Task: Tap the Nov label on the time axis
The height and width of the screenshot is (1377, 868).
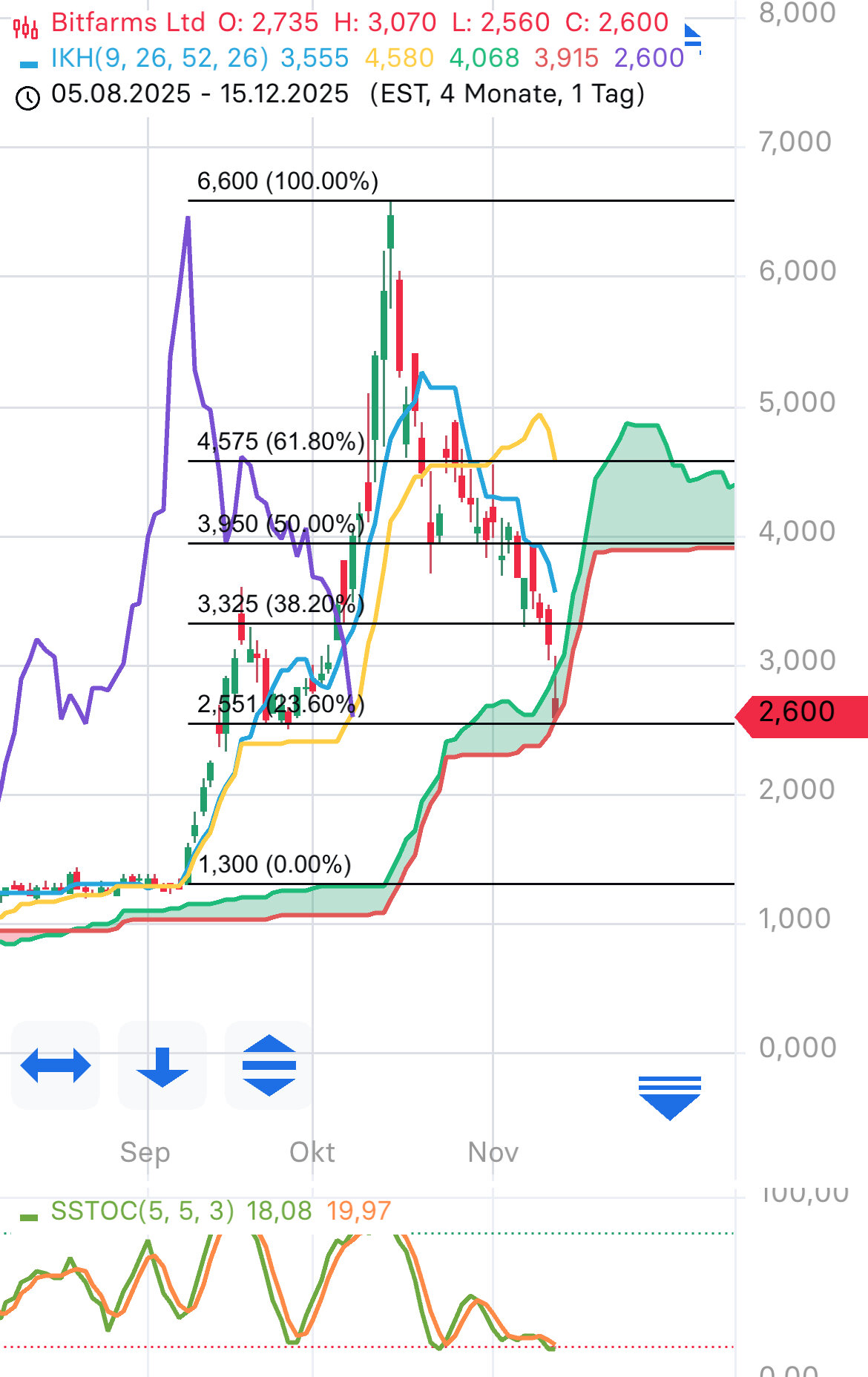Action: (x=493, y=1152)
